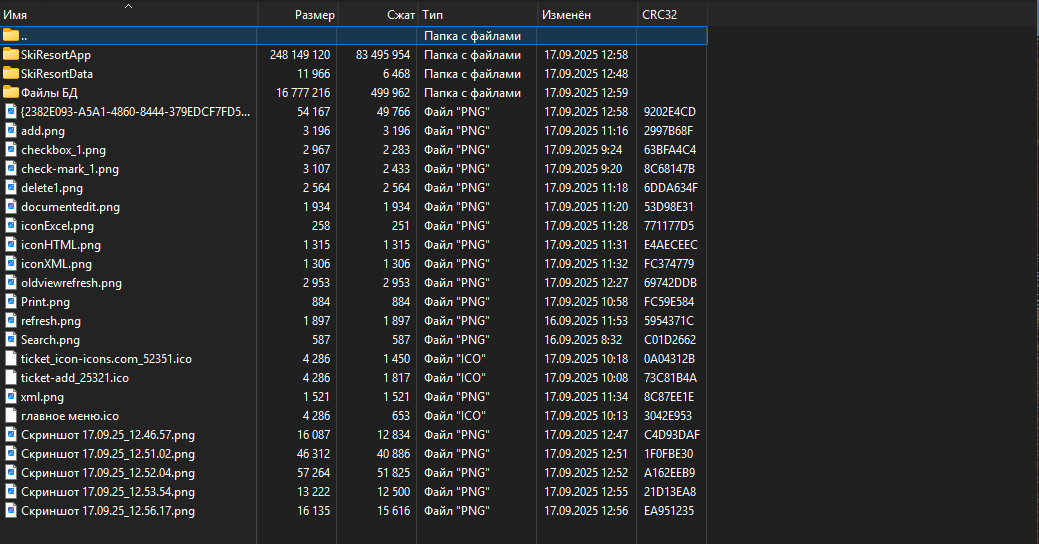The width and height of the screenshot is (1039, 544).
Task: Select Скриншот 17.09.25_12.52.04.png file
Action: 107,472
